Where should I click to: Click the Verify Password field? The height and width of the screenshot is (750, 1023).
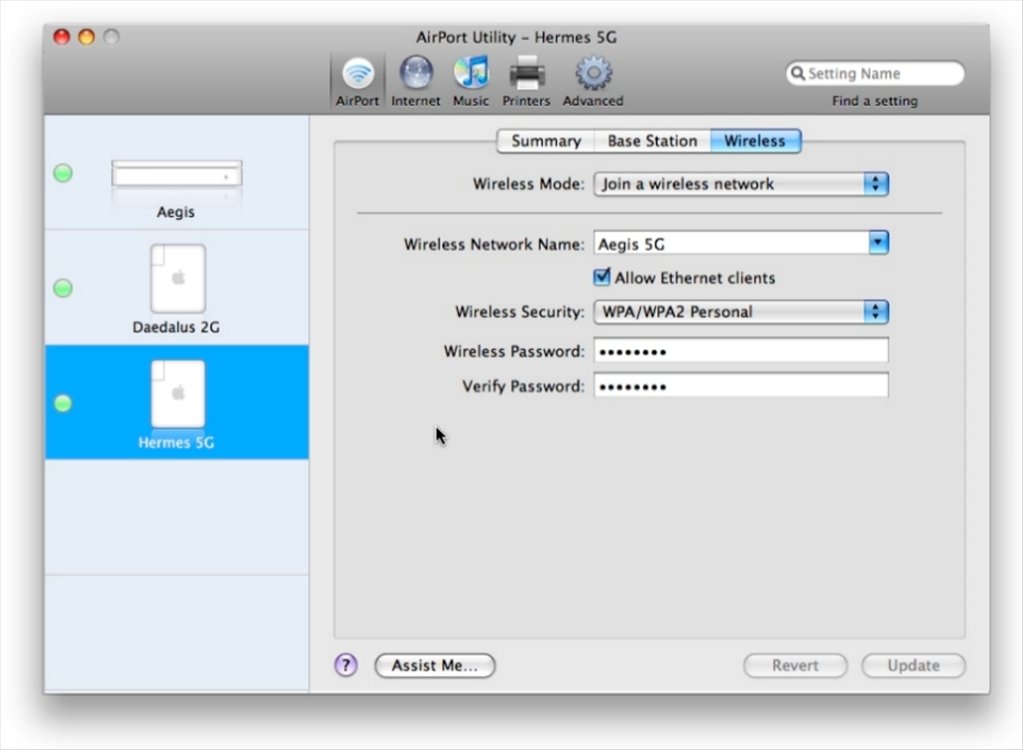pyautogui.click(x=741, y=385)
